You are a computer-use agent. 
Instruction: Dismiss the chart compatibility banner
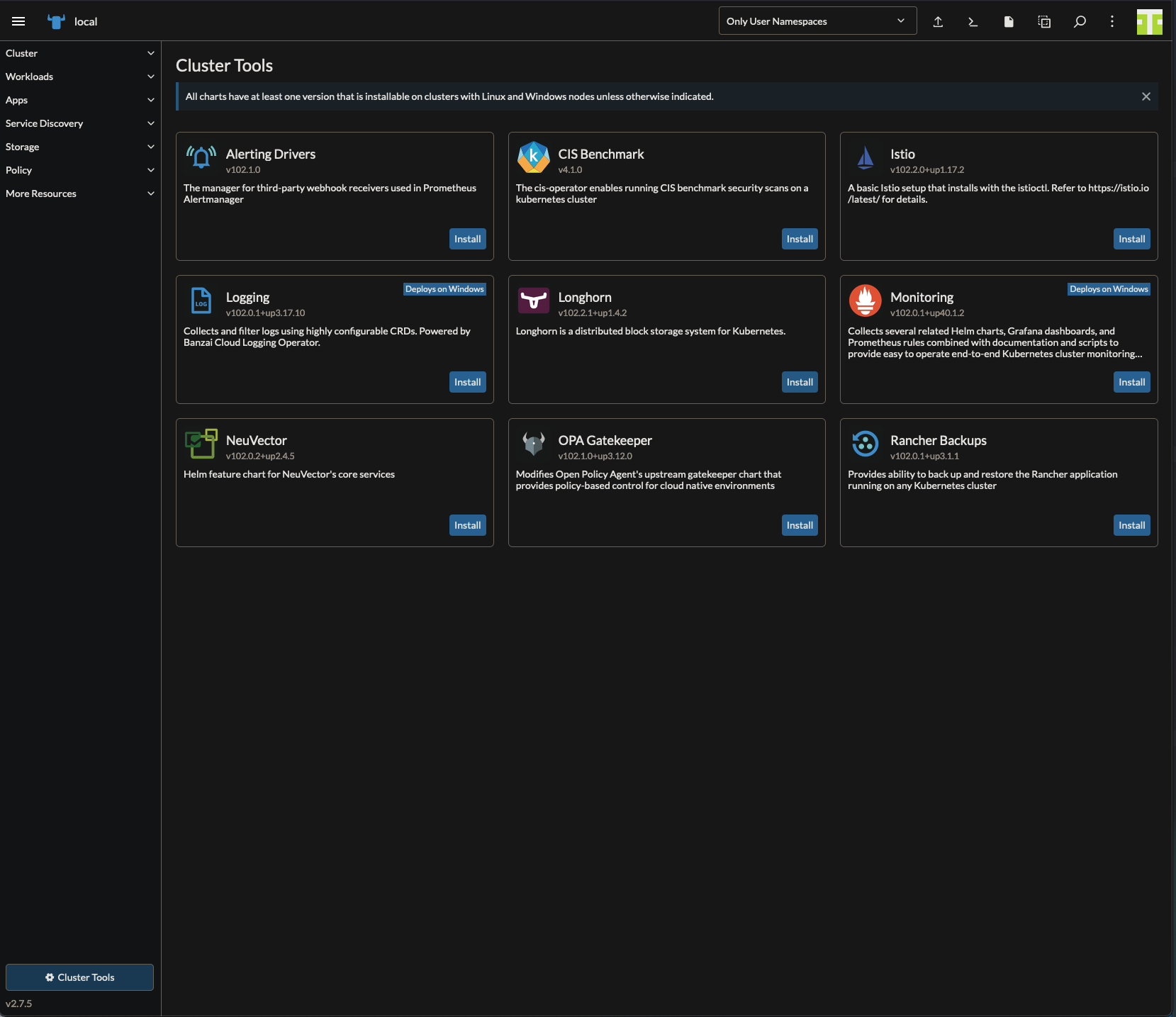(1146, 96)
